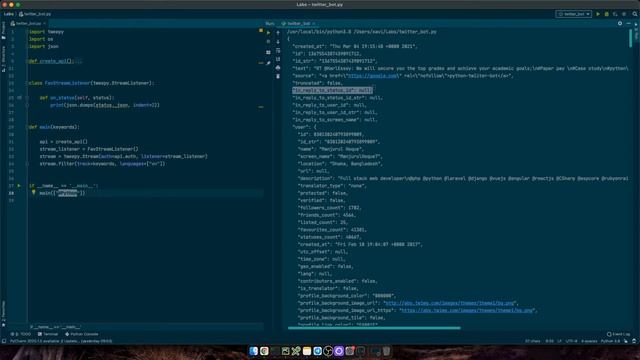640x360 pixels.
Task: Click the toolbar stop icon
Action: point(624,14)
